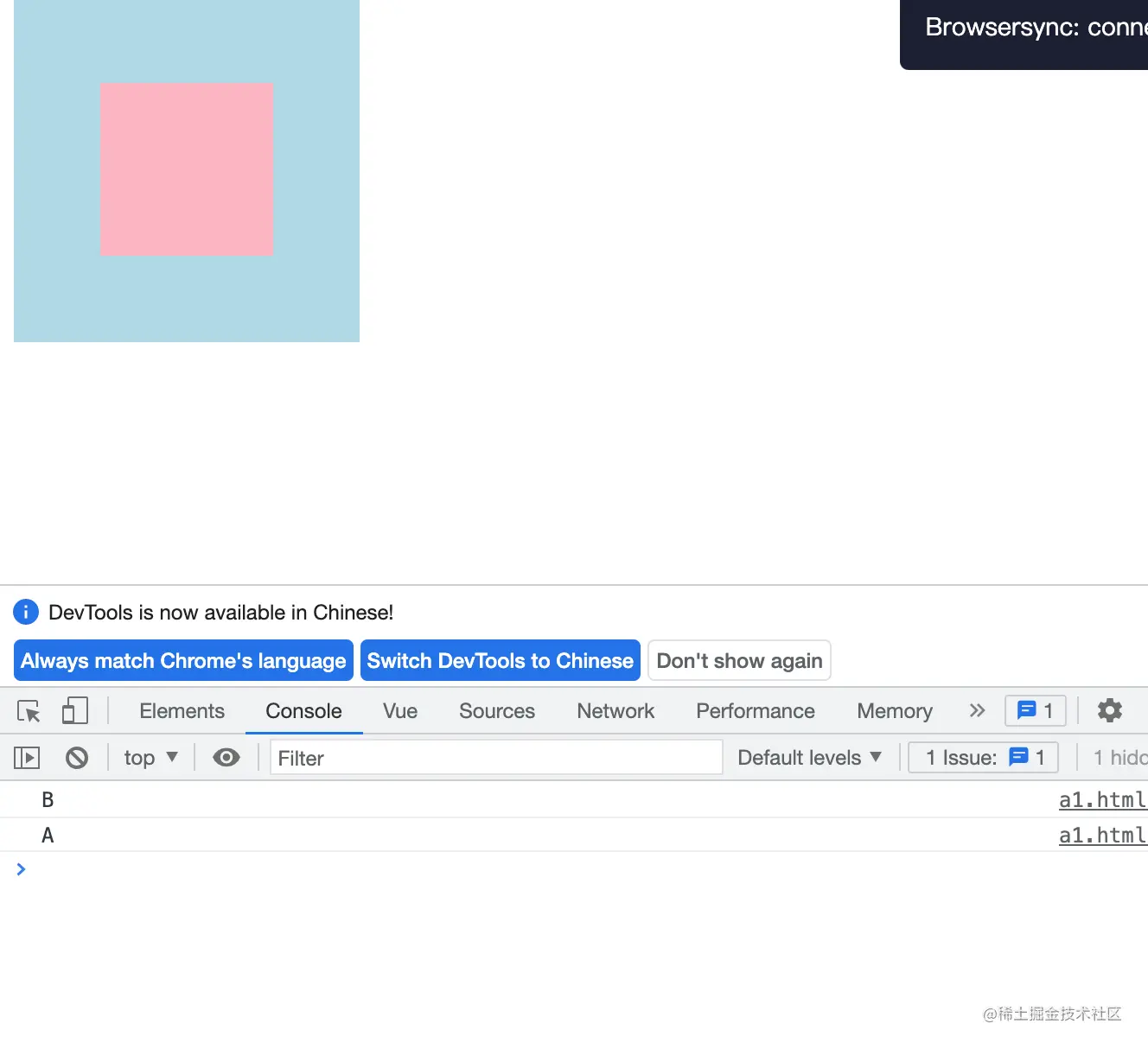Create a live expression with eye icon
1148x1049 pixels.
[x=226, y=758]
